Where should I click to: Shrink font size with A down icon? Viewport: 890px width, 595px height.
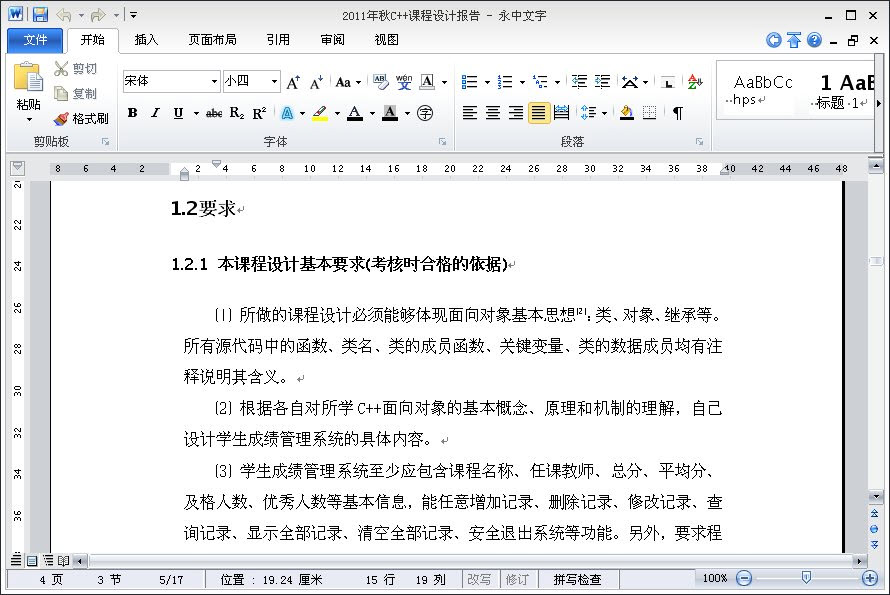[x=316, y=82]
